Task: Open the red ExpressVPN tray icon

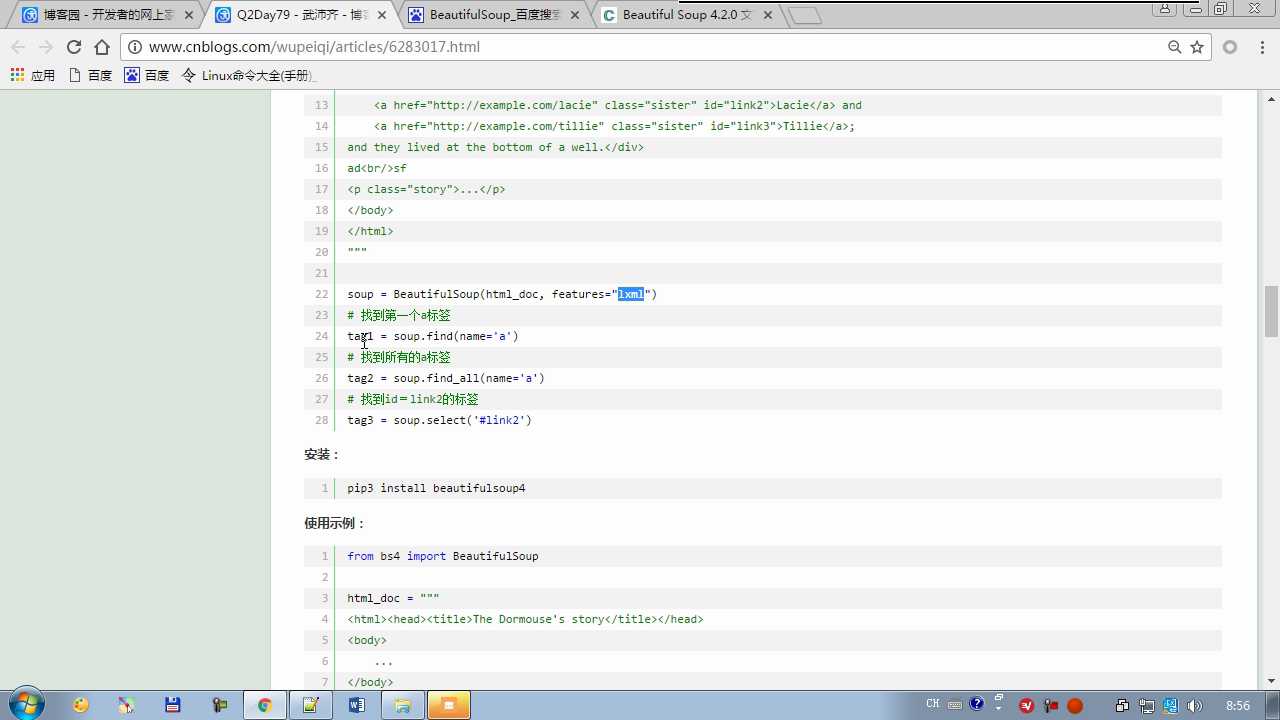Action: (x=1027, y=705)
